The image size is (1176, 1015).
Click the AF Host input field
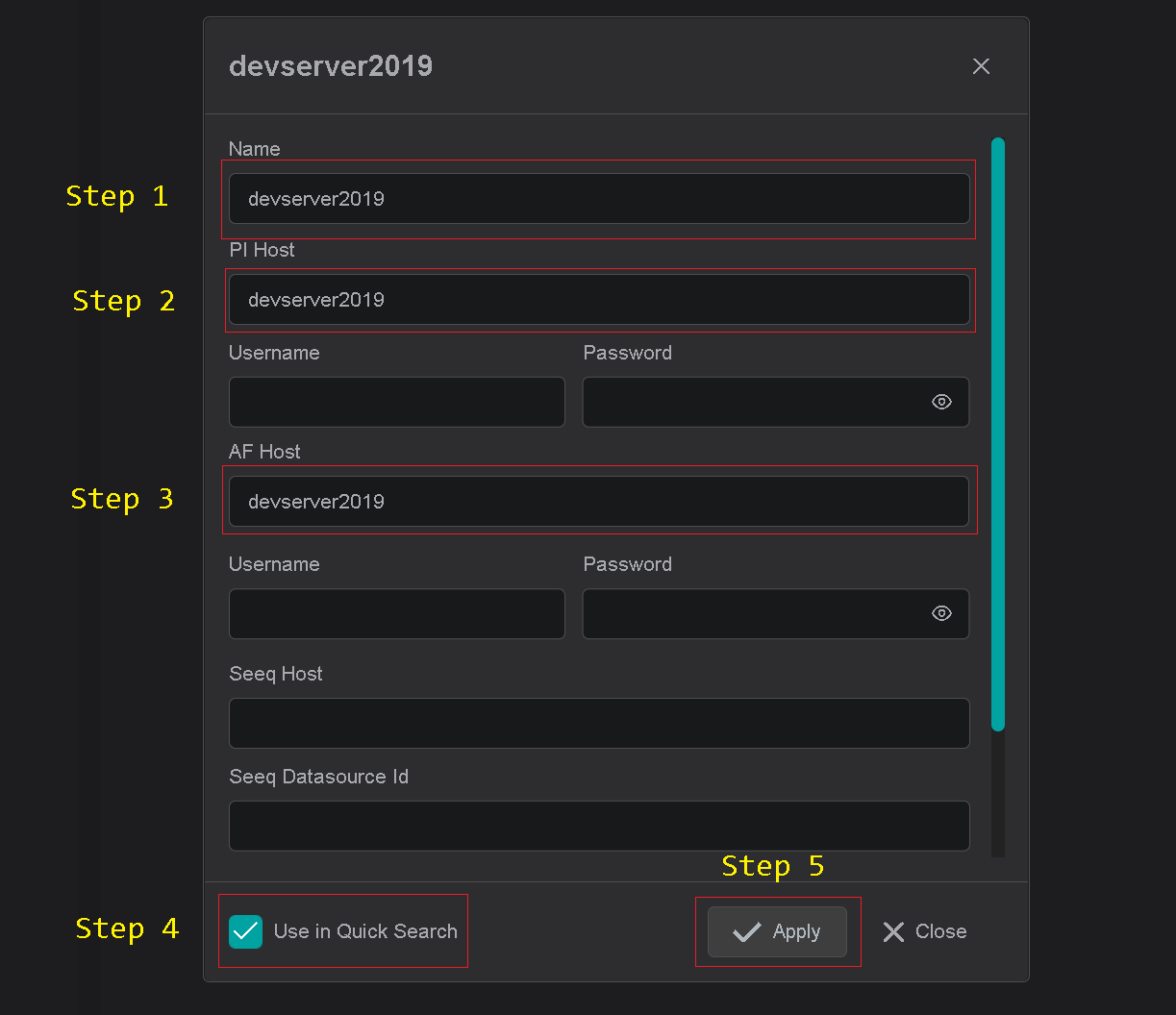click(x=599, y=502)
